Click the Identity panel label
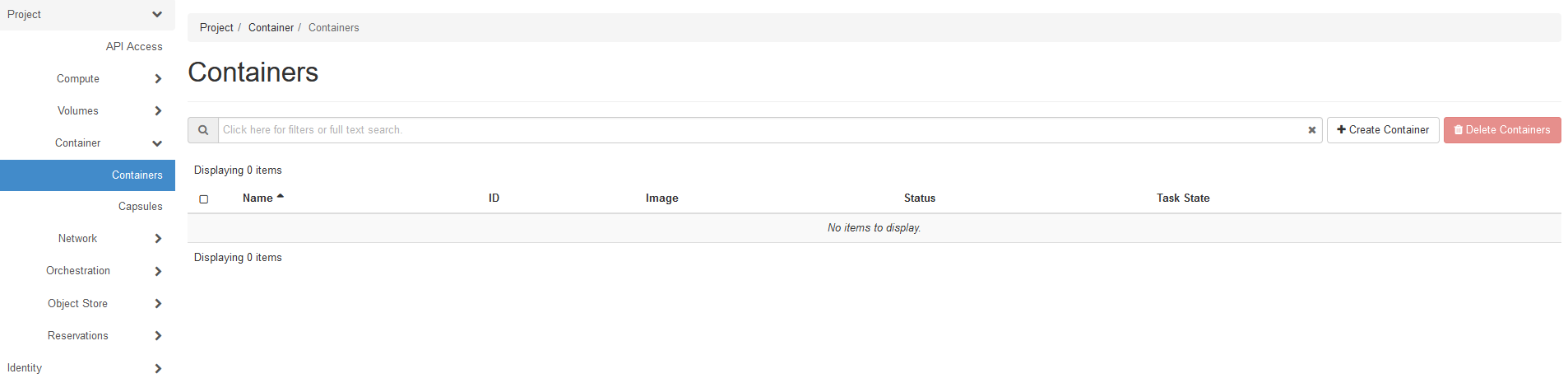This screenshot has width=1568, height=383. coord(25,368)
